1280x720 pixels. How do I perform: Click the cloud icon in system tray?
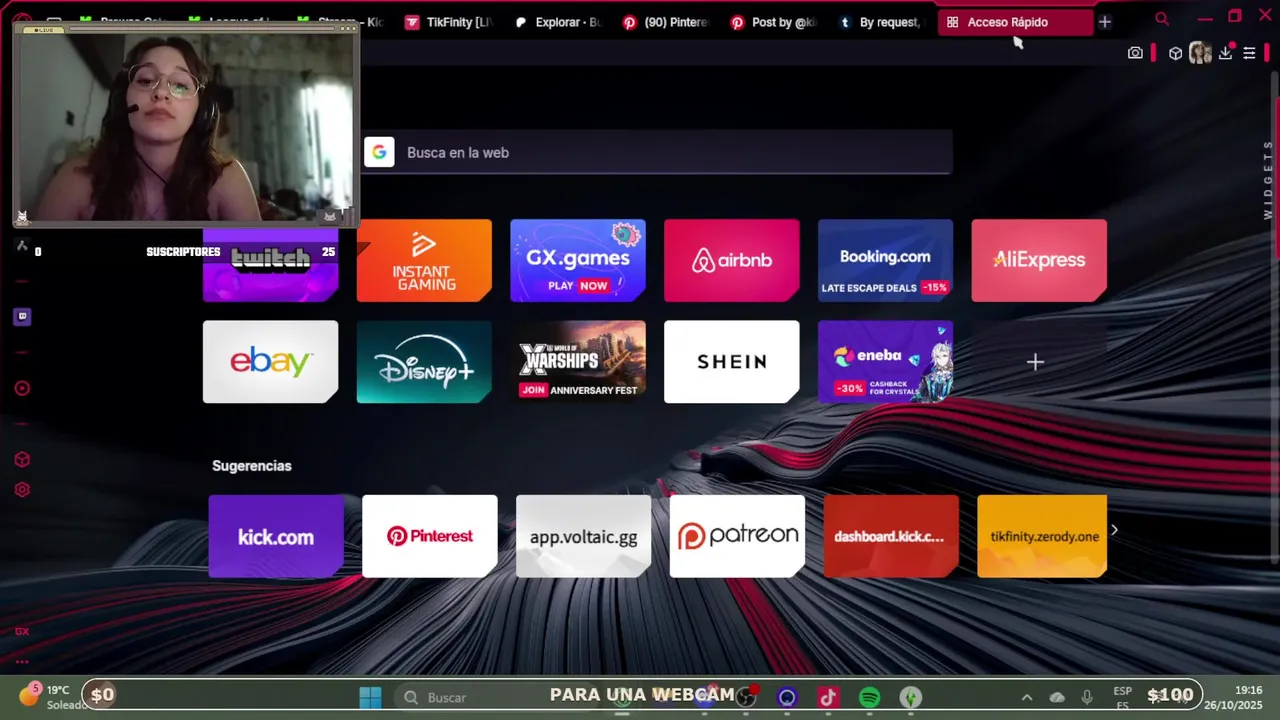[x=1057, y=697]
